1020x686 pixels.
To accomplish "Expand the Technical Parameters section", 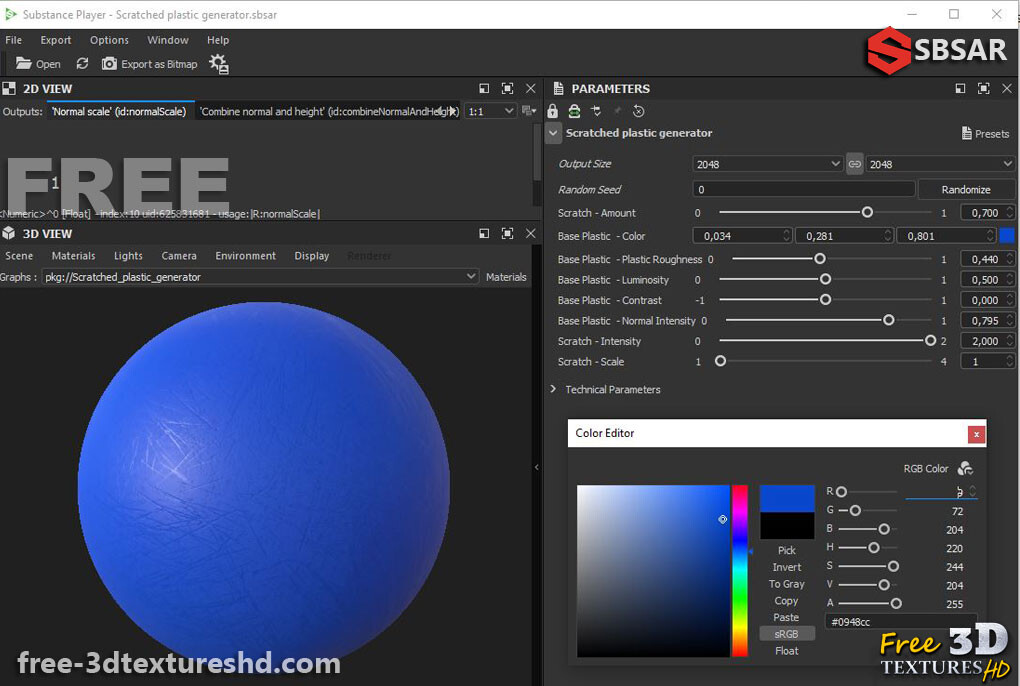I will (553, 389).
